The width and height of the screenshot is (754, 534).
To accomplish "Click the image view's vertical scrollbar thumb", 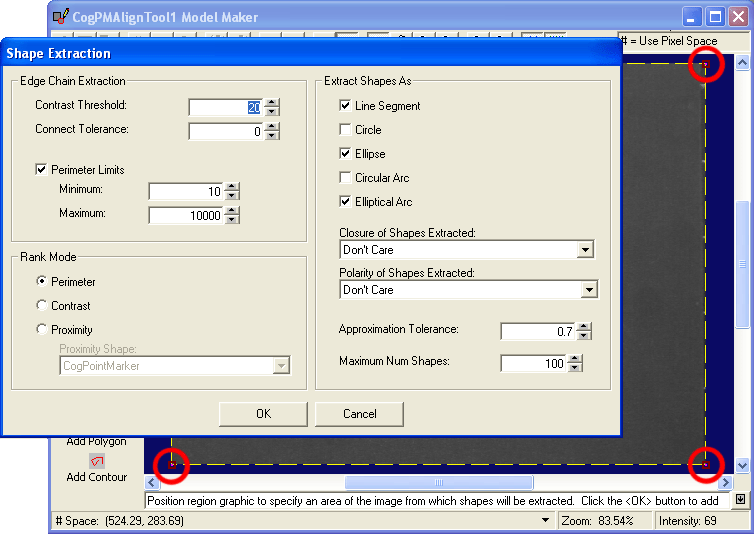I will coord(742,264).
